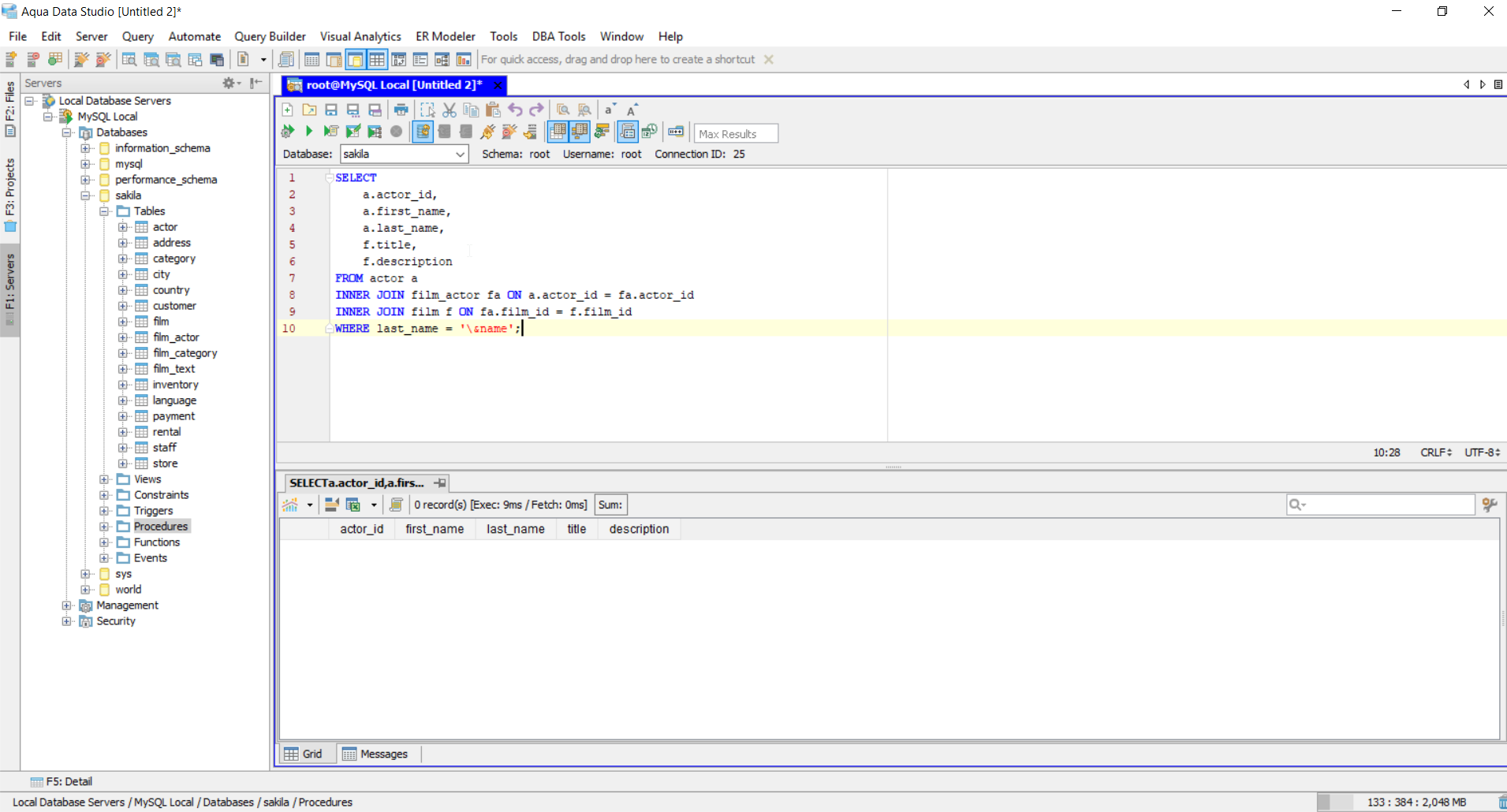Unpin the SELECT results tab using pin icon

pos(440,483)
